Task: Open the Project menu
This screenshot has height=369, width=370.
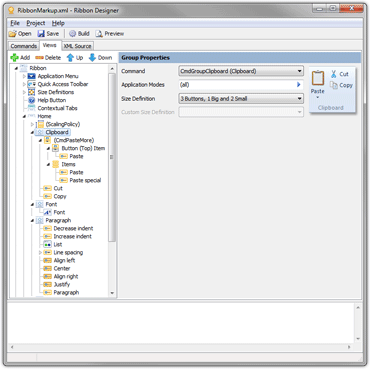Action: click(x=36, y=23)
